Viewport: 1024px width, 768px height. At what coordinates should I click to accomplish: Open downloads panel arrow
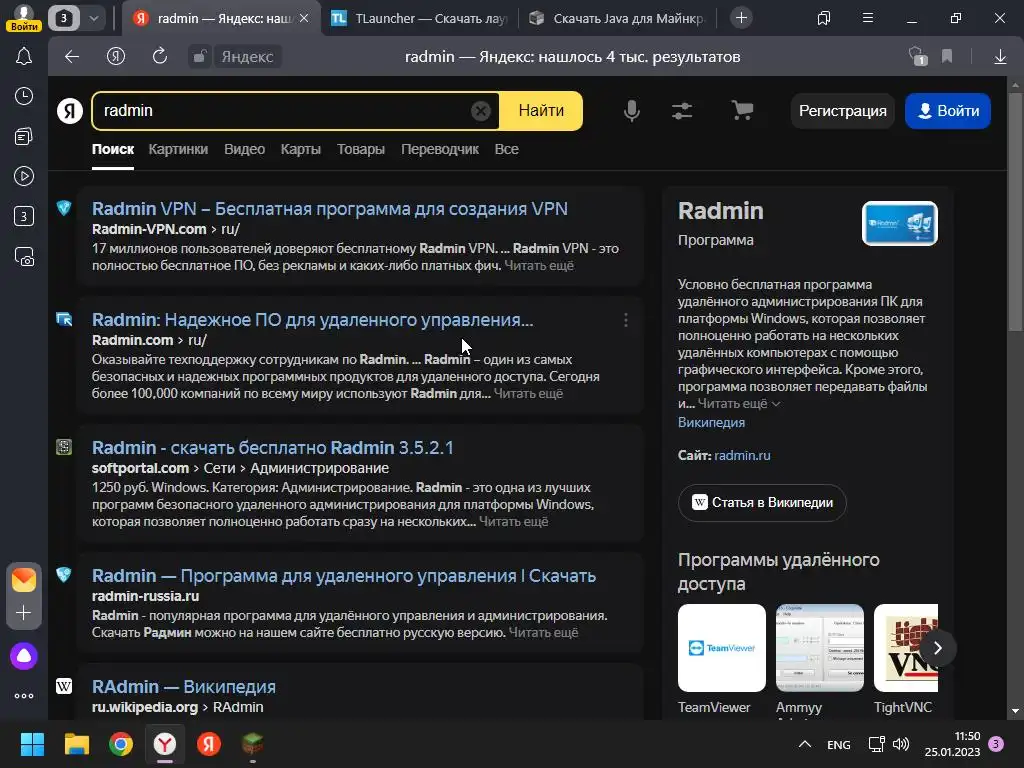[x=1000, y=57]
